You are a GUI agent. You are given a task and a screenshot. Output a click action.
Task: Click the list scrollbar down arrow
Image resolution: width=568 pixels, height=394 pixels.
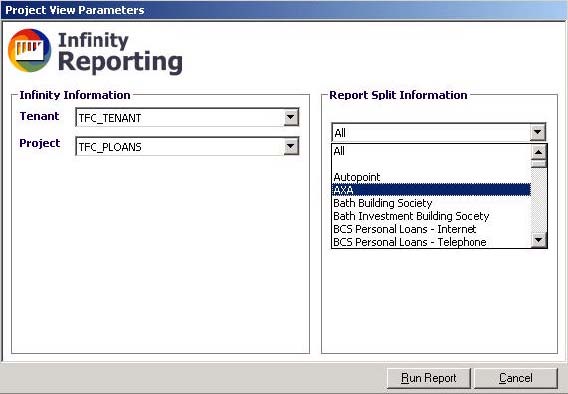coord(538,240)
